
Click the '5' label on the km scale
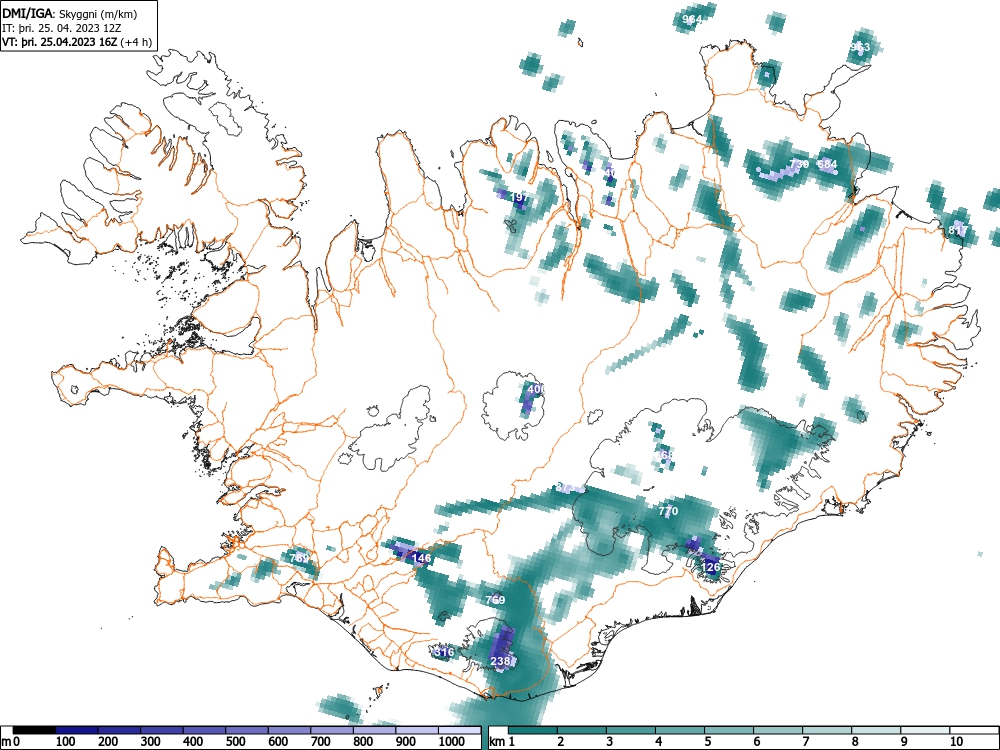coord(708,742)
